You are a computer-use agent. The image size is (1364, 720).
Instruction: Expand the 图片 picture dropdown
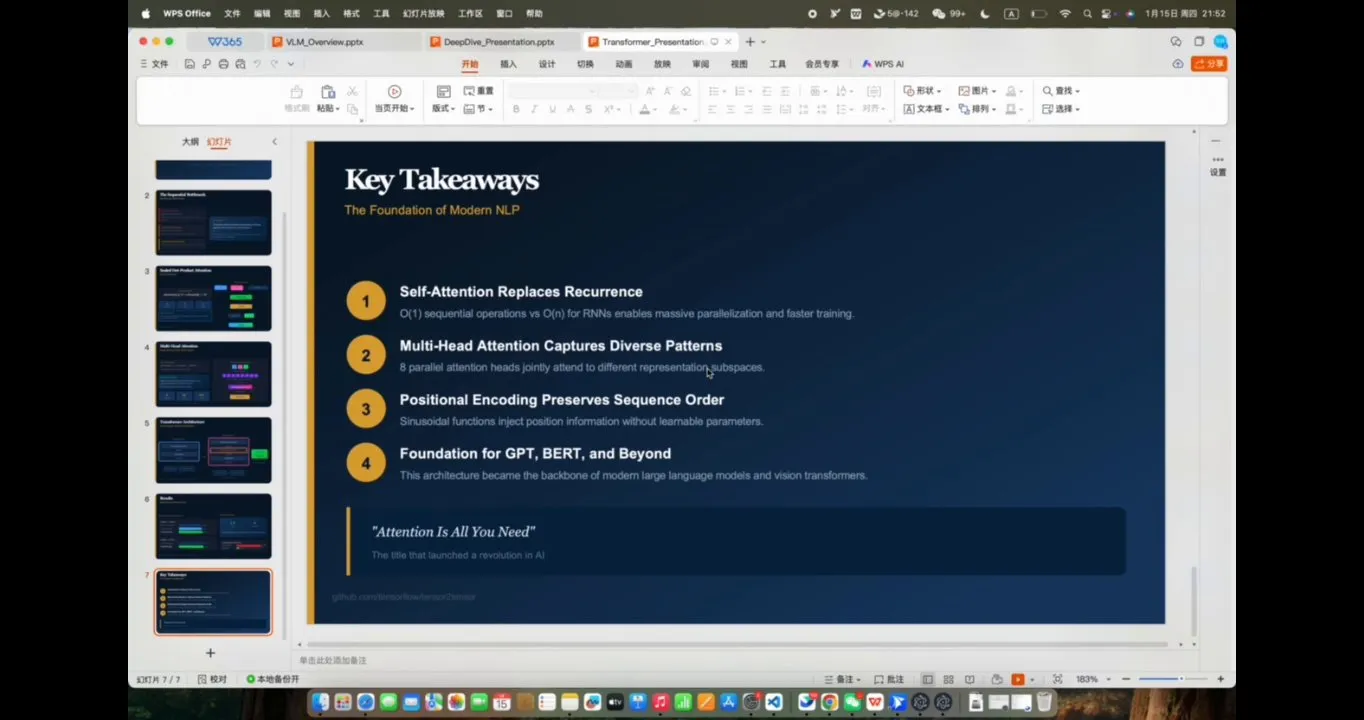coord(977,91)
